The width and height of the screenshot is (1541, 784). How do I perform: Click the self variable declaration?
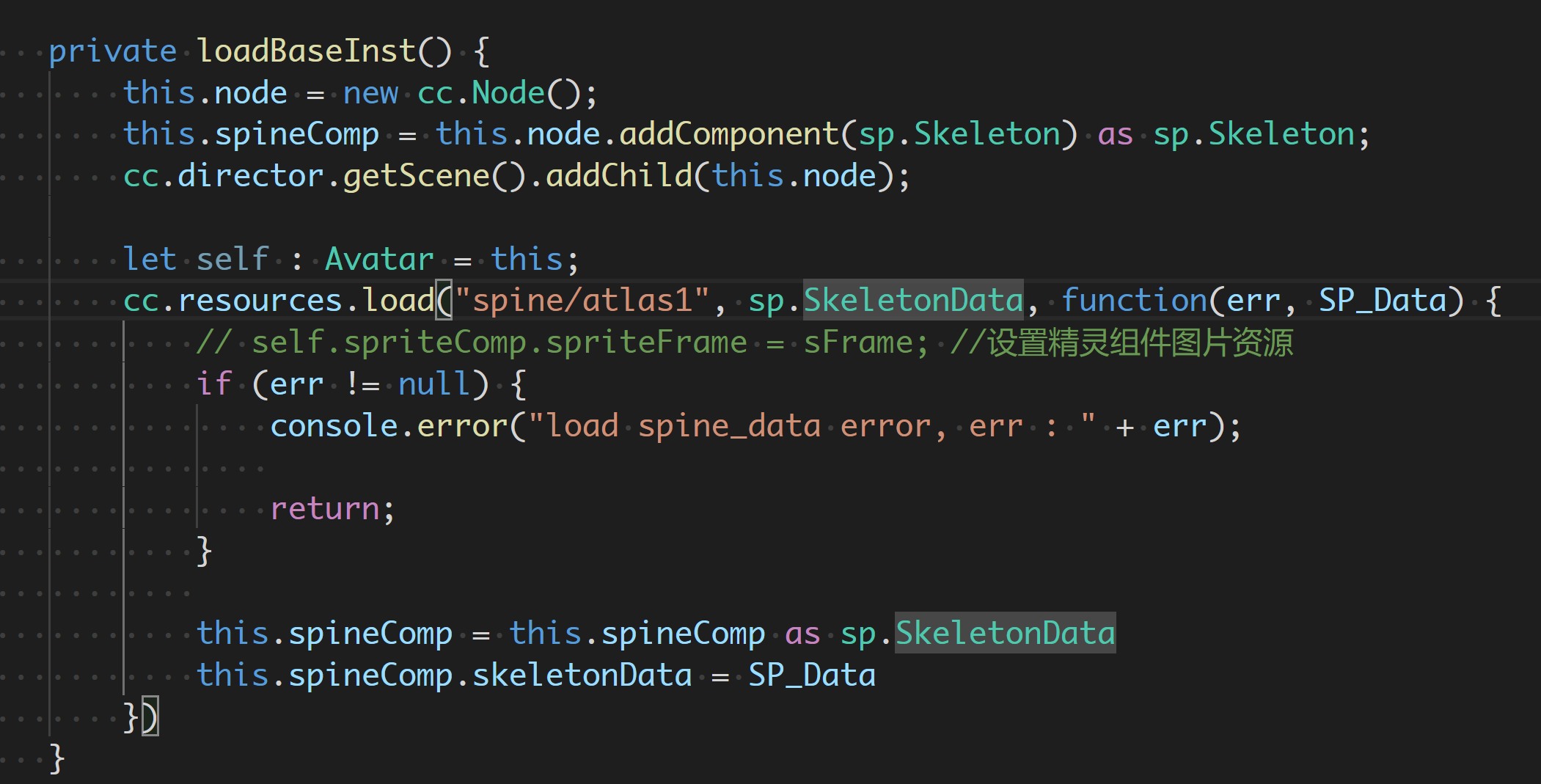coord(233,260)
